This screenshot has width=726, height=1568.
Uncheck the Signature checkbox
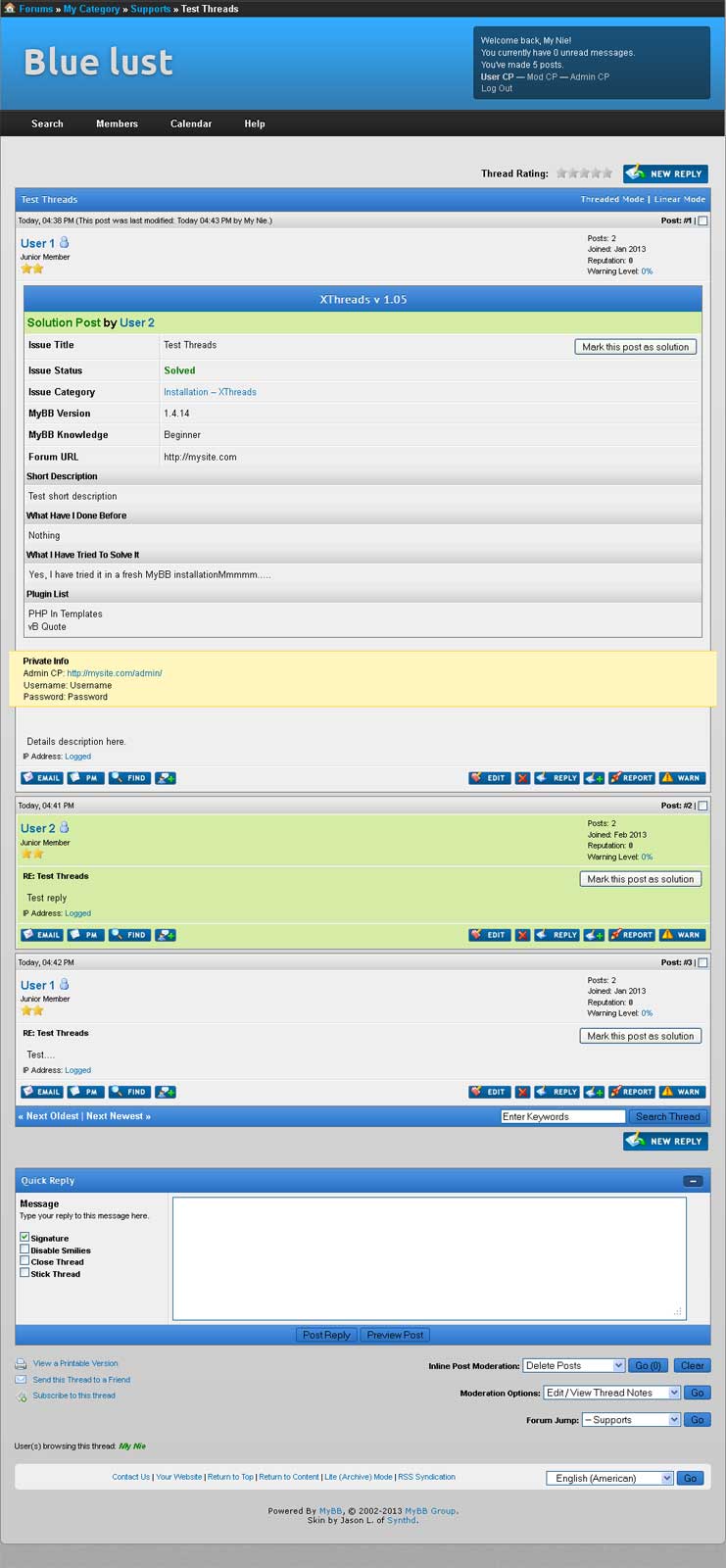24,1238
